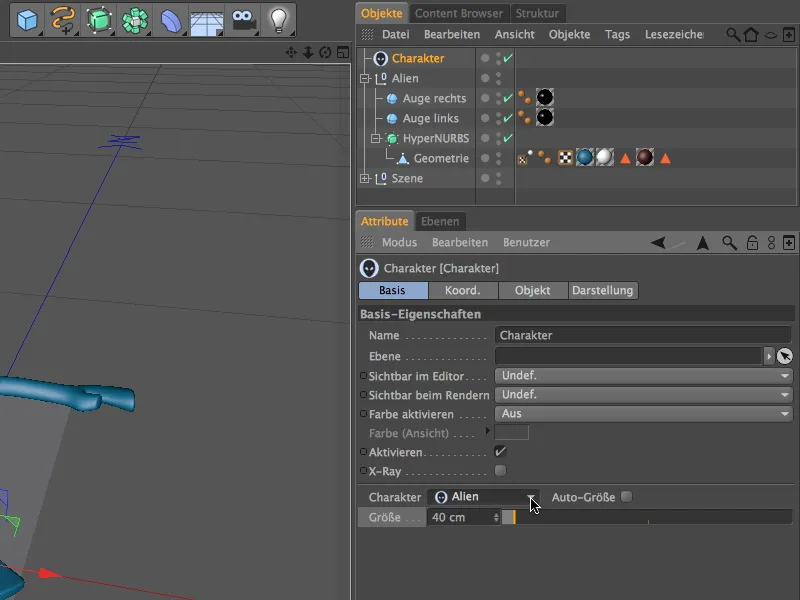This screenshot has height=600, width=800.
Task: Click the Light bulb tool icon
Action: point(279,20)
